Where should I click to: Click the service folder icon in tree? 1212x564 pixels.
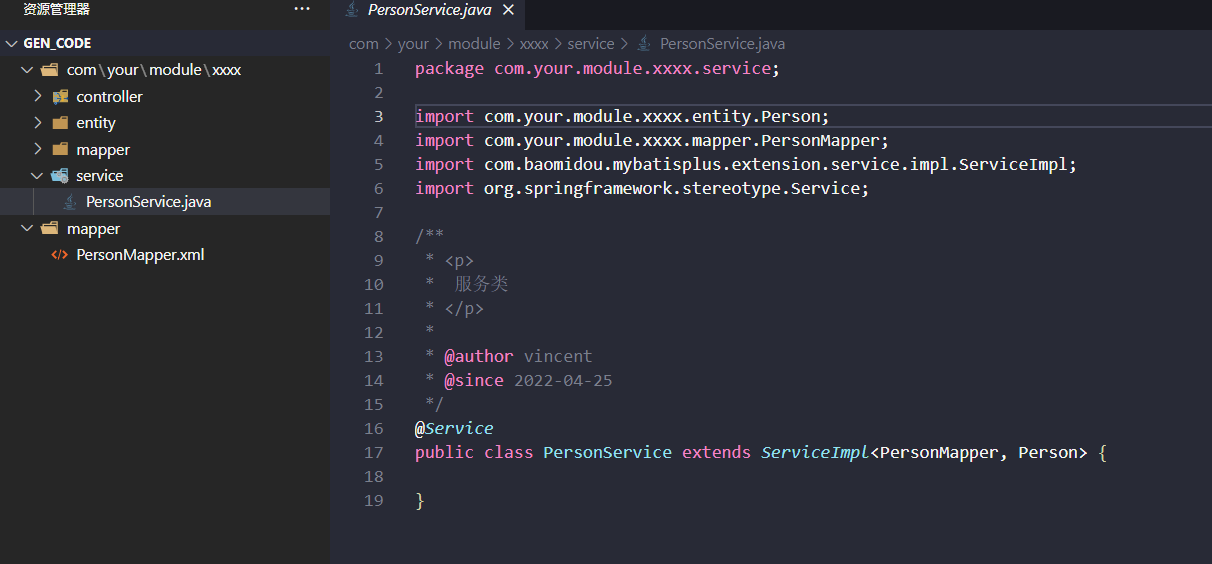coord(60,176)
